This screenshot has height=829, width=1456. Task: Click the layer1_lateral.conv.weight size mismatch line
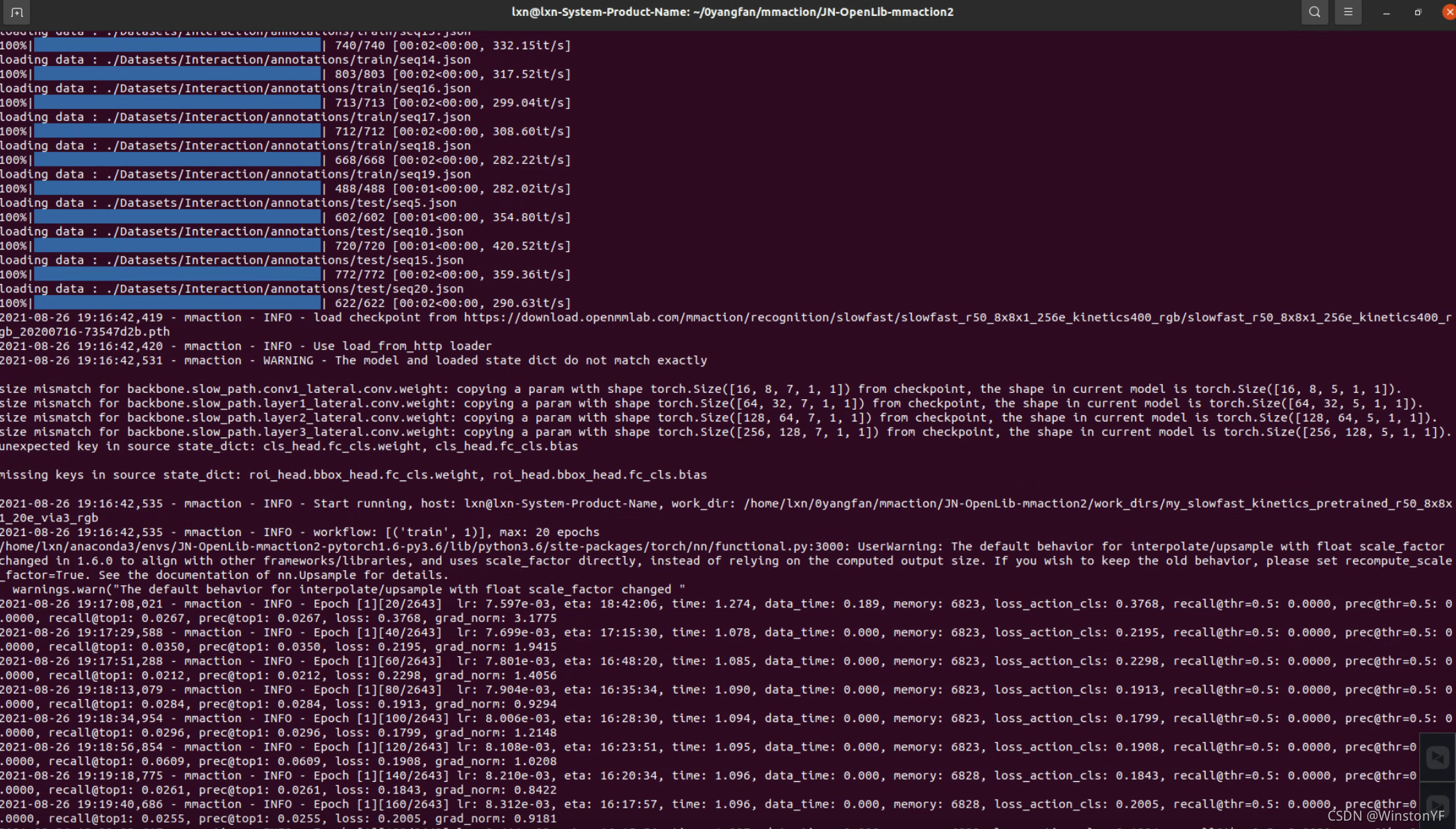coord(711,403)
